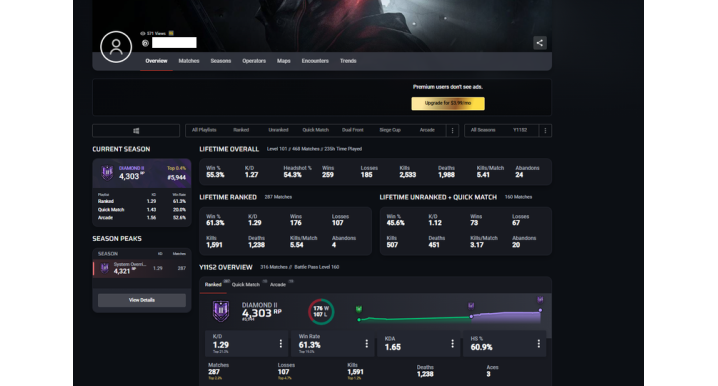Image resolution: width=718 pixels, height=386 pixels.
Task: Click Upgrade for $3.99/mo button
Action: click(x=448, y=103)
